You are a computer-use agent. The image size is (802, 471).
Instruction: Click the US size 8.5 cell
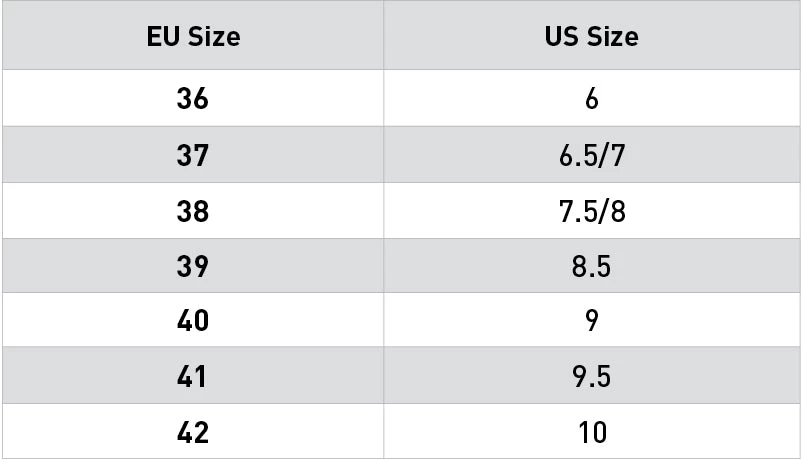point(591,266)
